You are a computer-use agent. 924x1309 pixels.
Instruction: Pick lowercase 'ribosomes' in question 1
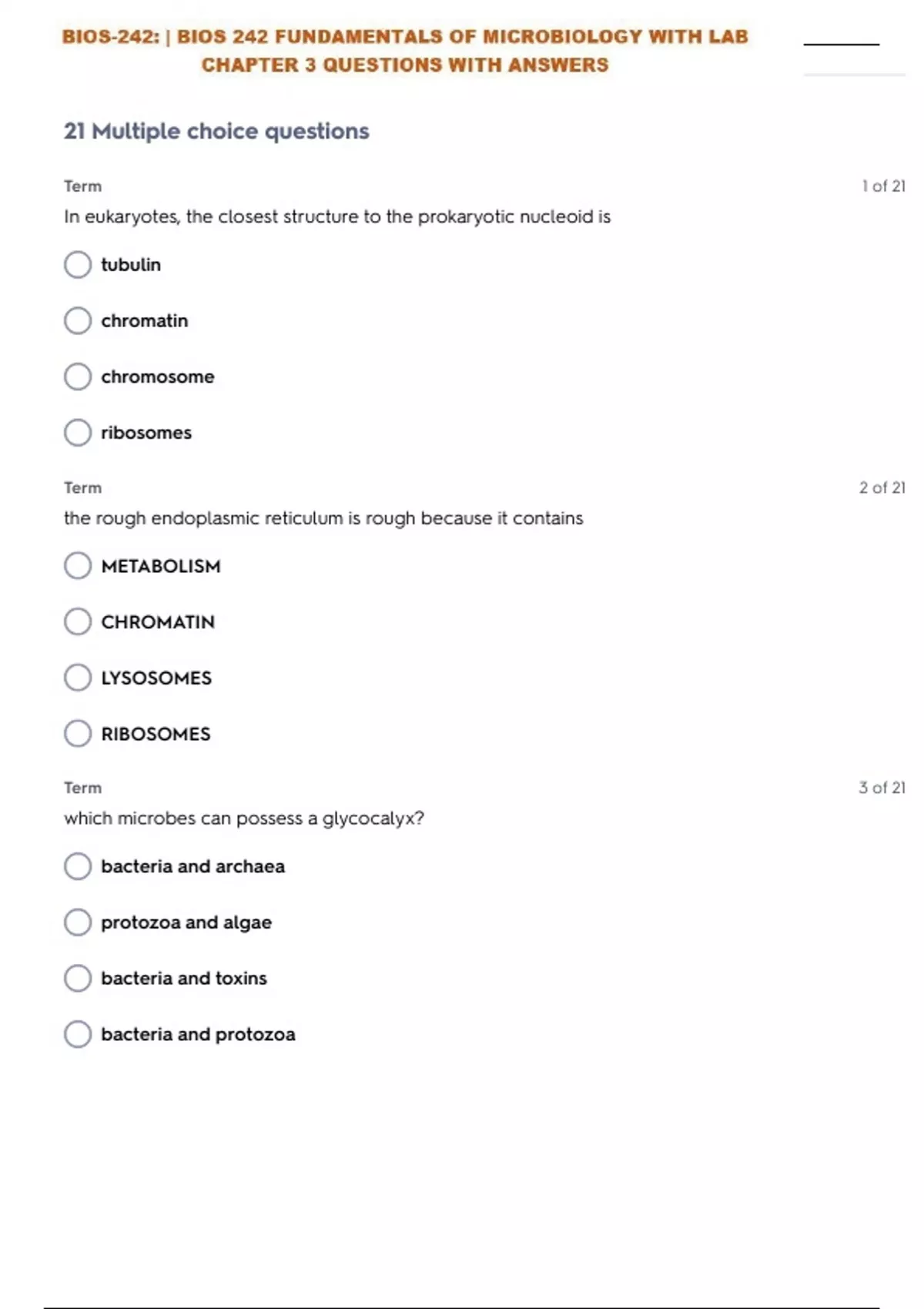pyautogui.click(x=78, y=433)
